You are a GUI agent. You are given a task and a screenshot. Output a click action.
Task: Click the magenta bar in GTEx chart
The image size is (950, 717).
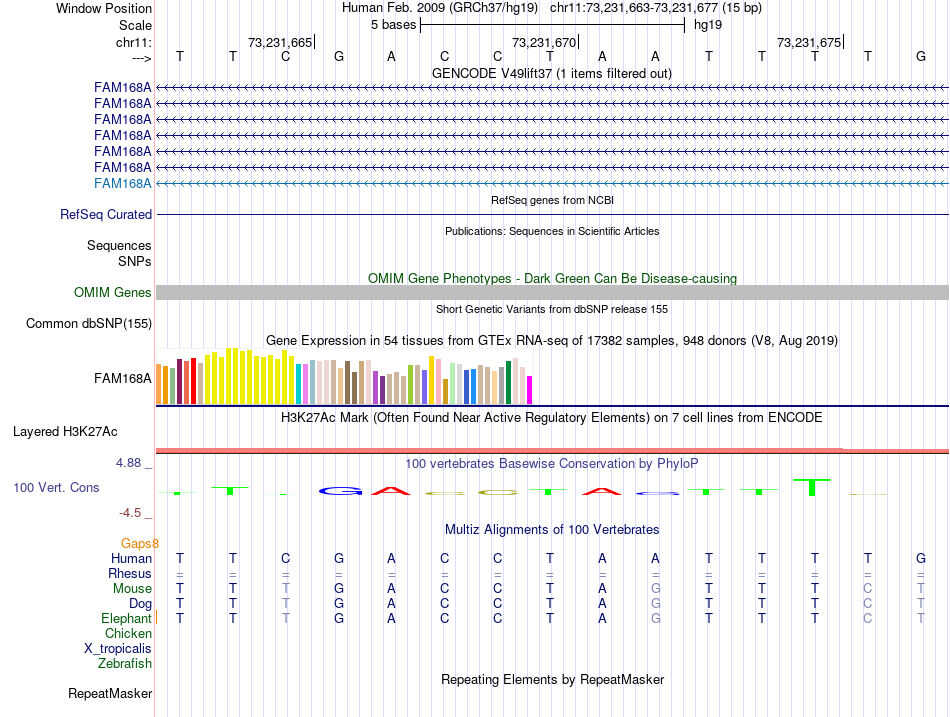click(530, 390)
